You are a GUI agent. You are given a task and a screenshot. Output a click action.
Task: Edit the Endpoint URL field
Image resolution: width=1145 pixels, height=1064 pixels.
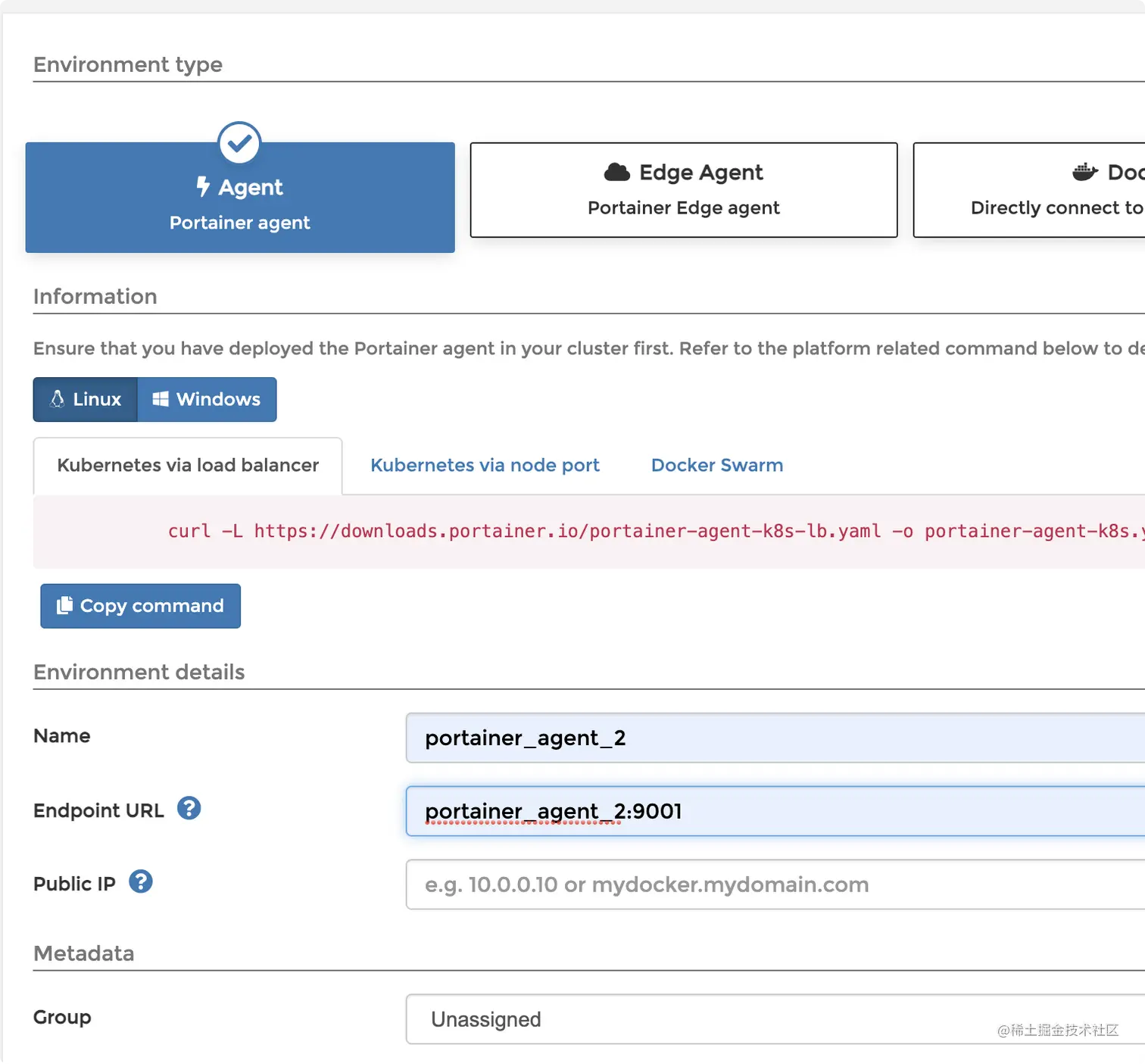point(775,811)
